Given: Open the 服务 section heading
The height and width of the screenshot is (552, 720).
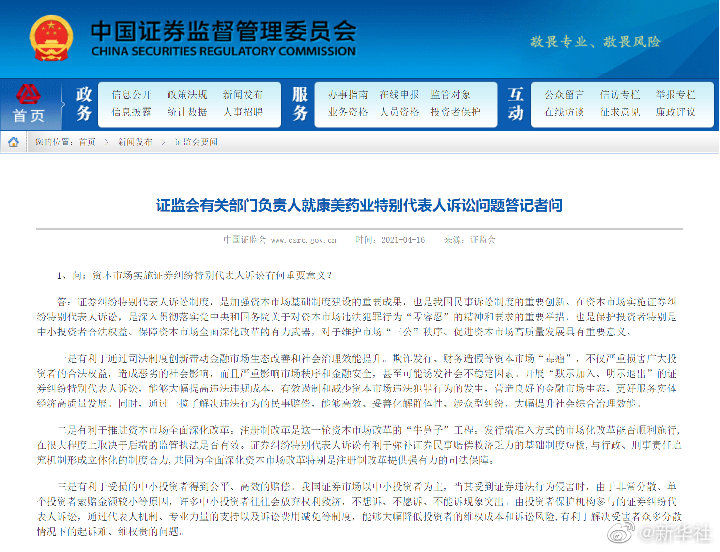Looking at the screenshot, I should (x=300, y=103).
